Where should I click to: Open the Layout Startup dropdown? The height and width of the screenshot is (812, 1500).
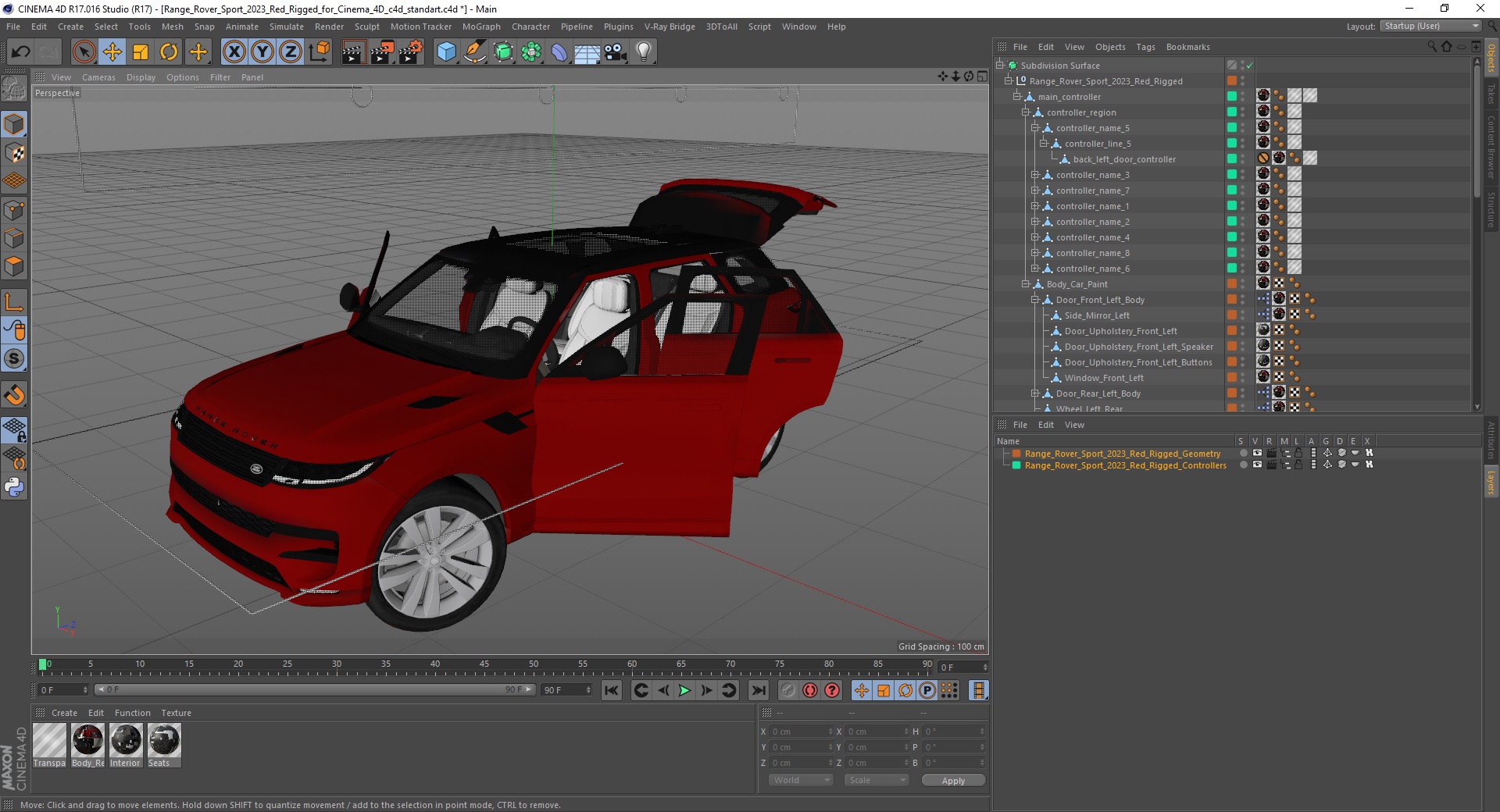pos(1430,26)
